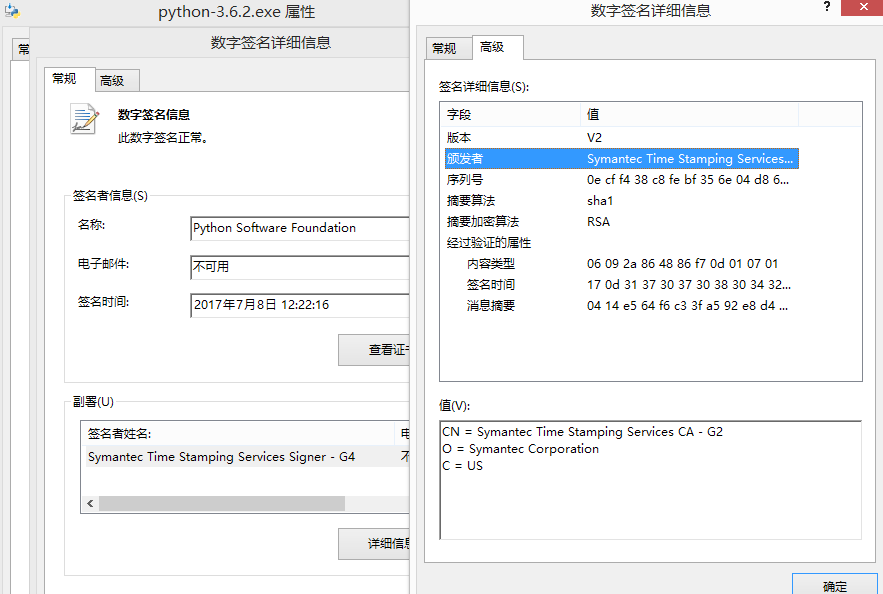Click the left arrow of the countersignature scrollbar

click(x=90, y=504)
